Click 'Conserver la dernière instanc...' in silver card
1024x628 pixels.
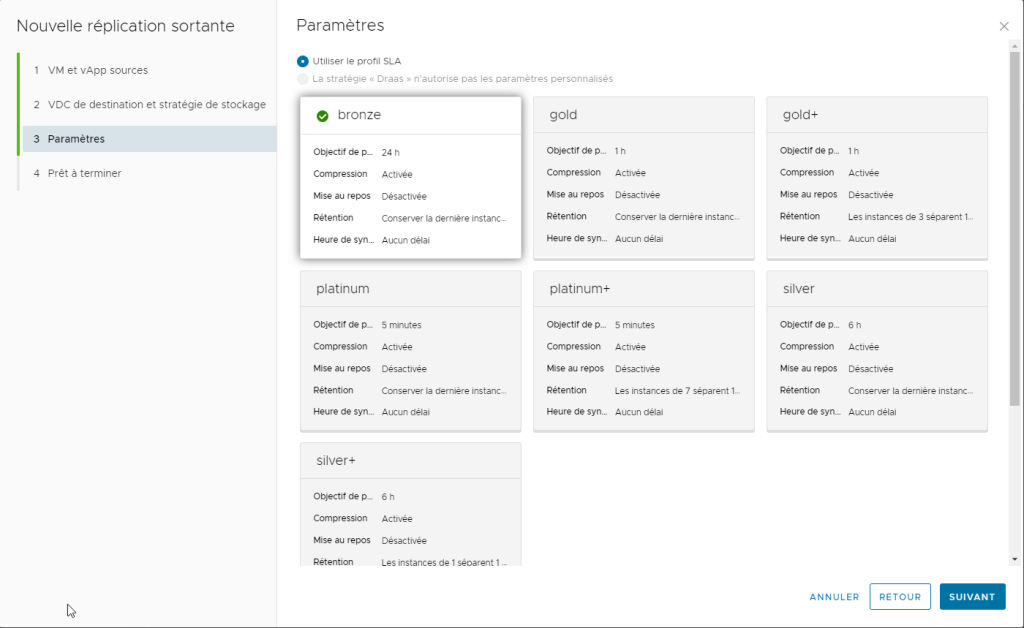[x=910, y=390]
